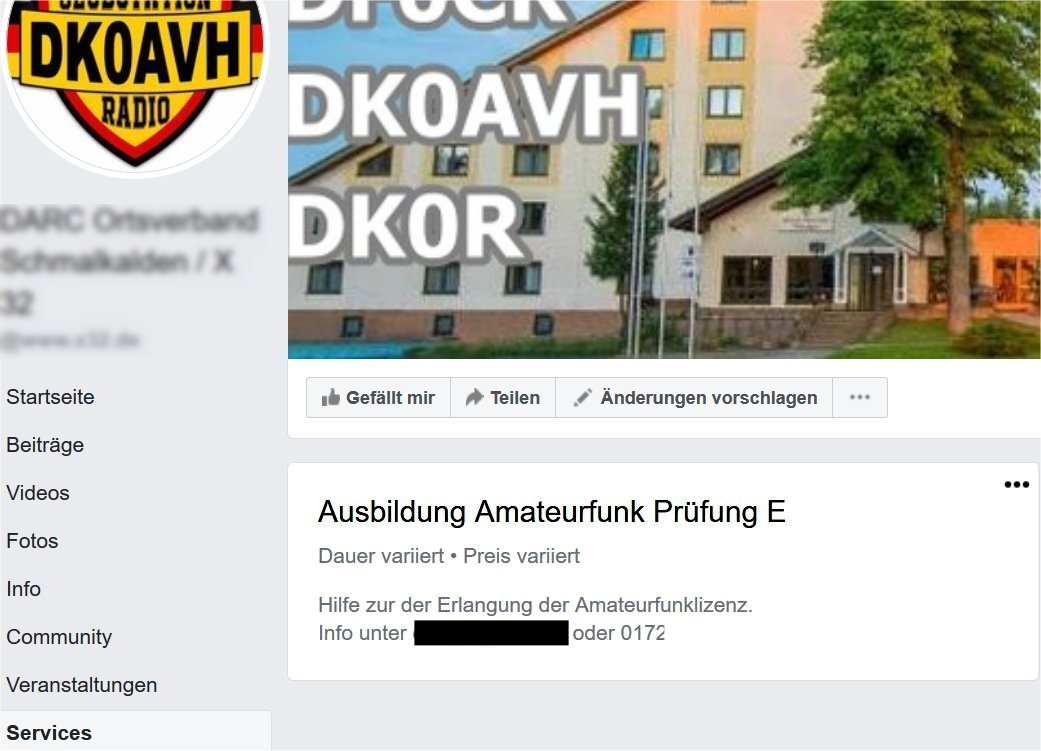Click Änderungen vorschlagen button text
The height and width of the screenshot is (751, 1041).
coord(709,398)
